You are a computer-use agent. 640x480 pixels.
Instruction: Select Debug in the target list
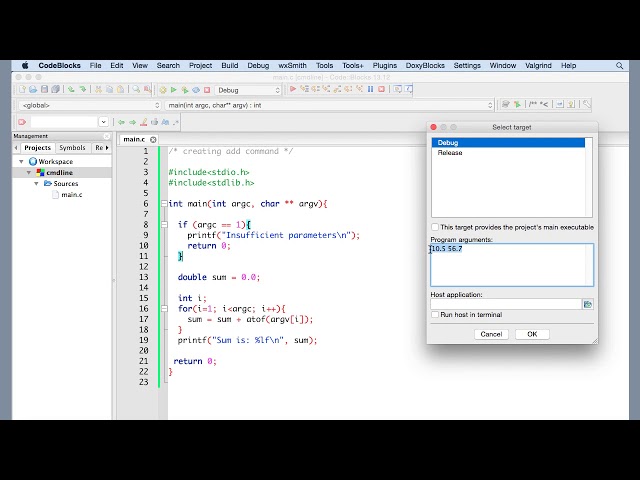click(x=508, y=142)
